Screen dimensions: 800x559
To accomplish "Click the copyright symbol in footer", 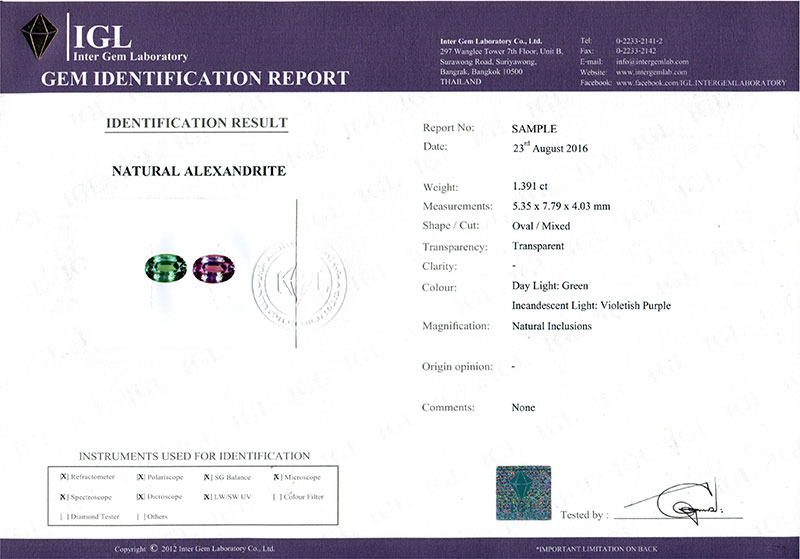I will click(154, 548).
